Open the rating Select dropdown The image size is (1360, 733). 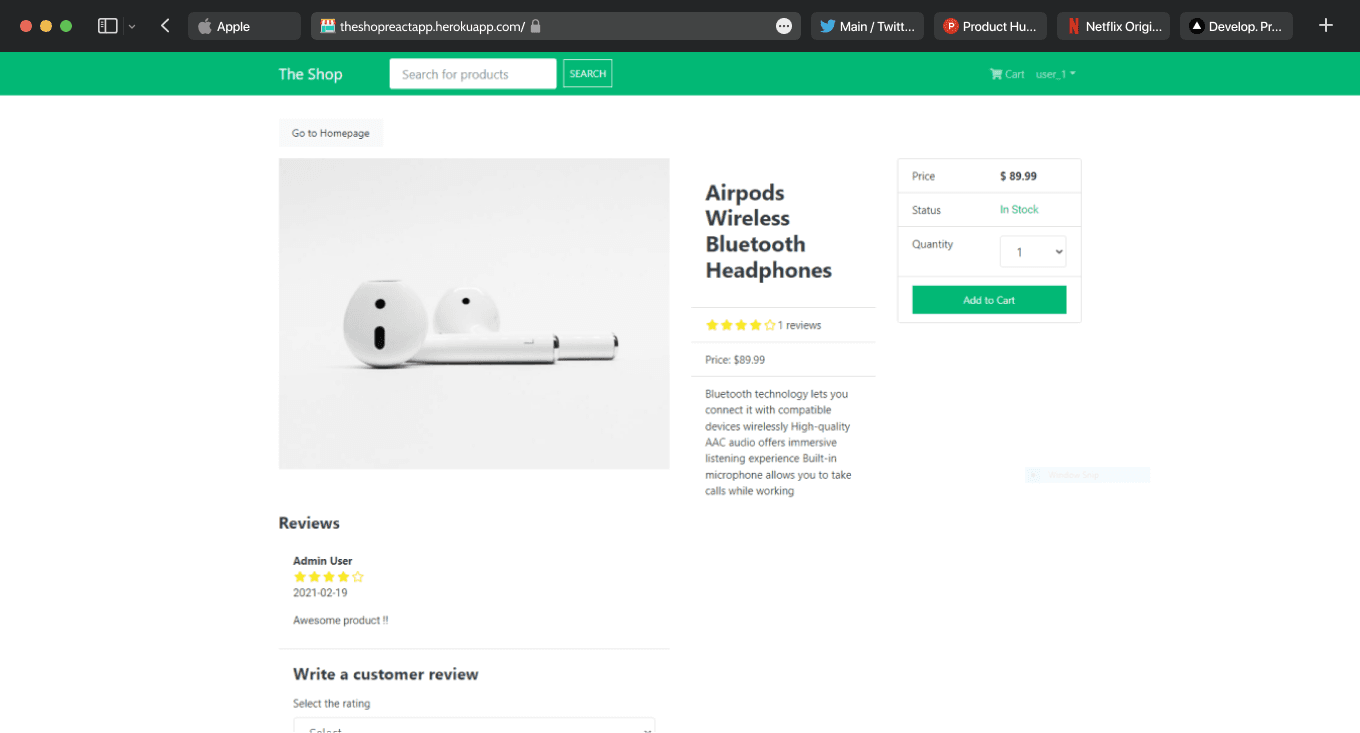pyautogui.click(x=474, y=727)
